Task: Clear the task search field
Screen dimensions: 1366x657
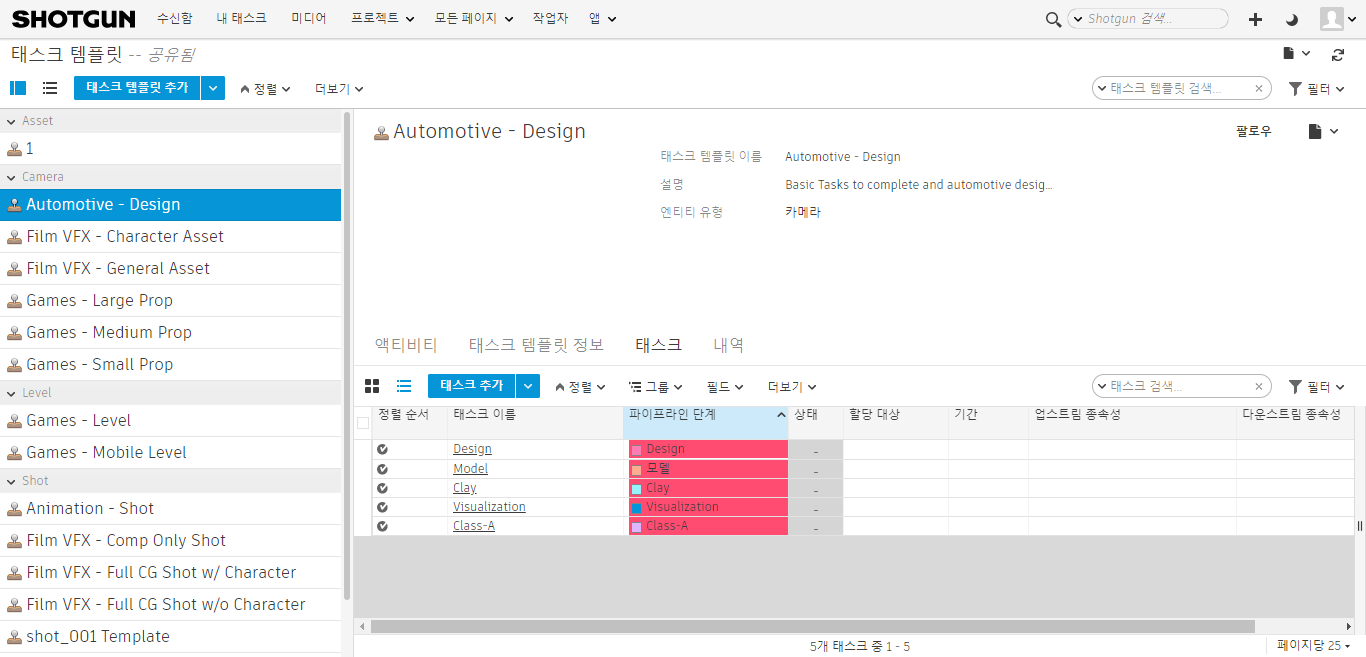Action: [x=1259, y=386]
